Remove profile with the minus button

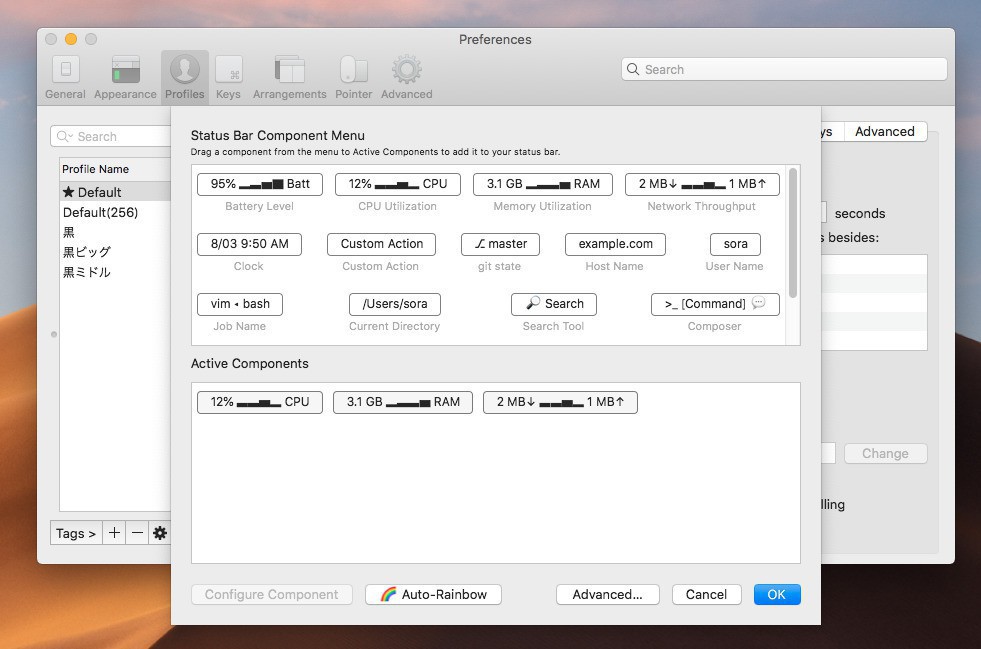[137, 533]
